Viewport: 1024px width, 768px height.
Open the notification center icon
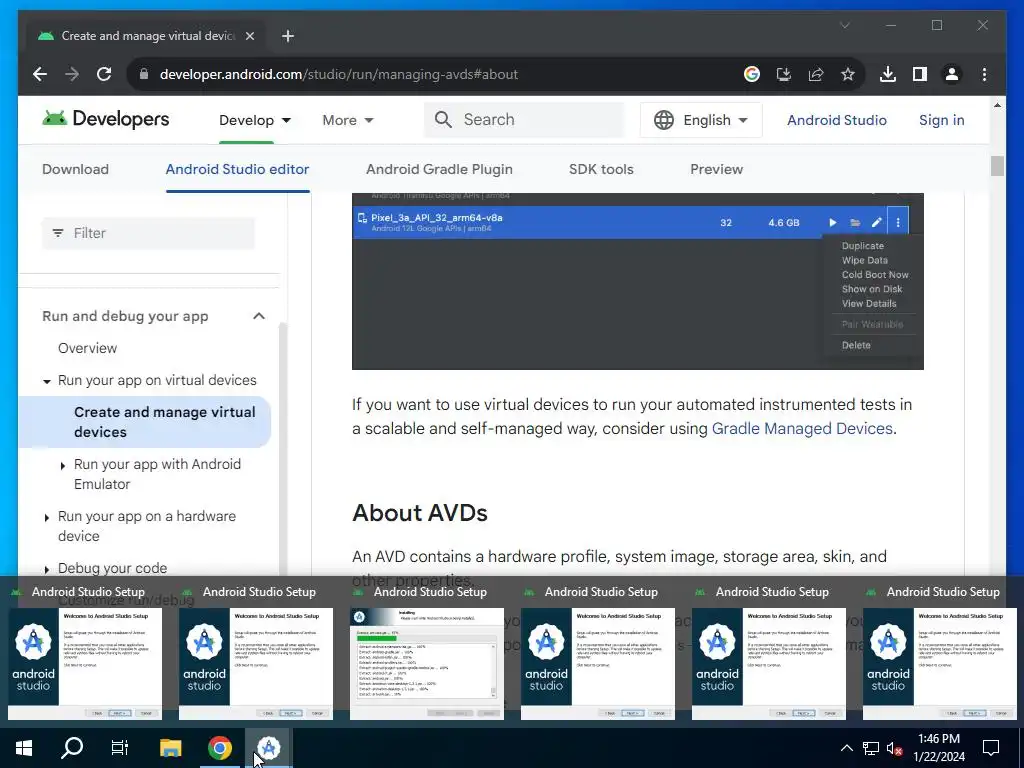pos(991,748)
